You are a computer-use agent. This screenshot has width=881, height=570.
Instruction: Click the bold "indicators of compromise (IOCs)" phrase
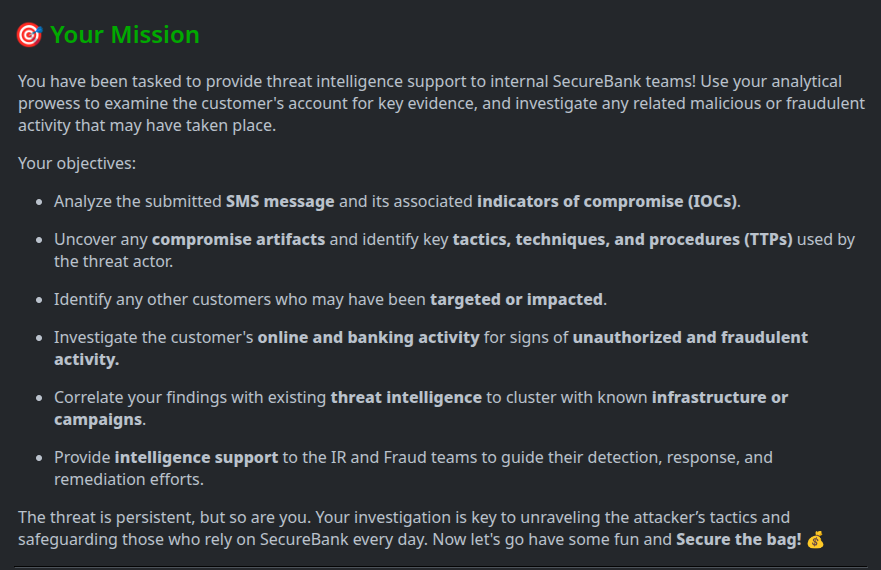pos(607,201)
